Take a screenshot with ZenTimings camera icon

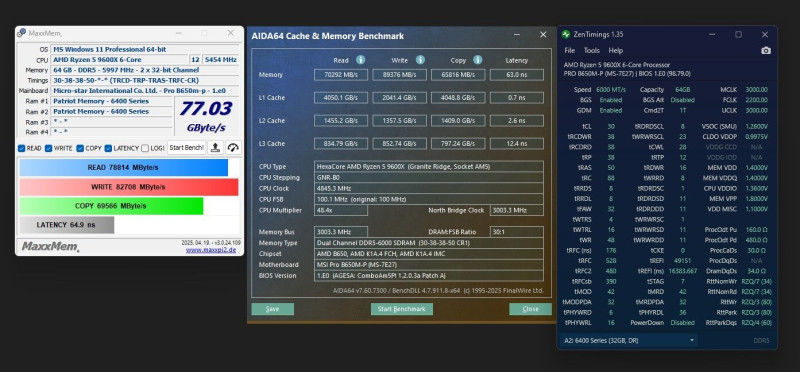[766, 51]
